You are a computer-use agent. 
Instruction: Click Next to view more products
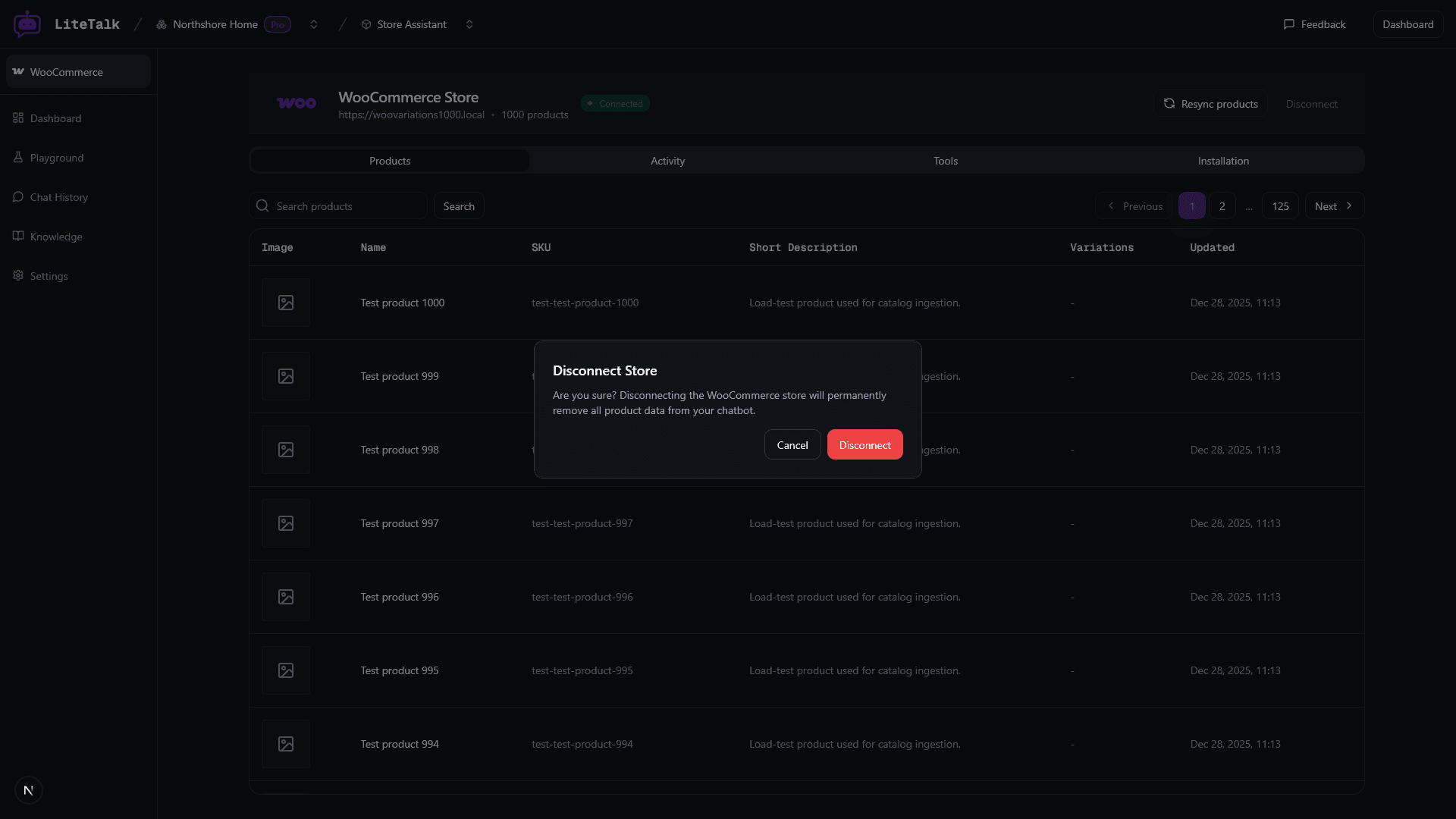1332,206
